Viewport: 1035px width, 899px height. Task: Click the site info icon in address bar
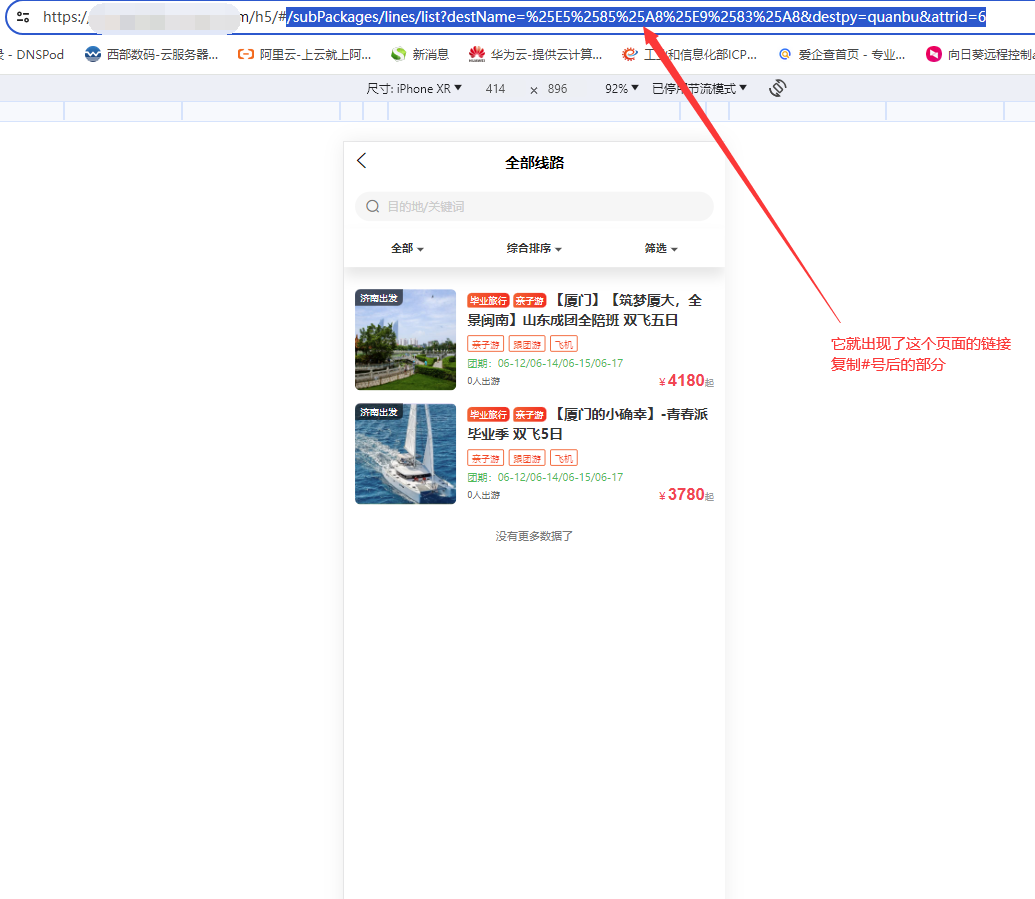click(x=23, y=17)
